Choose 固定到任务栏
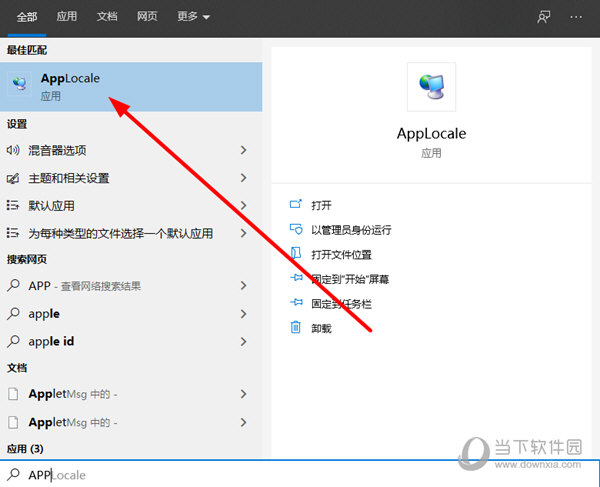The height and width of the screenshot is (487, 600). [341, 304]
